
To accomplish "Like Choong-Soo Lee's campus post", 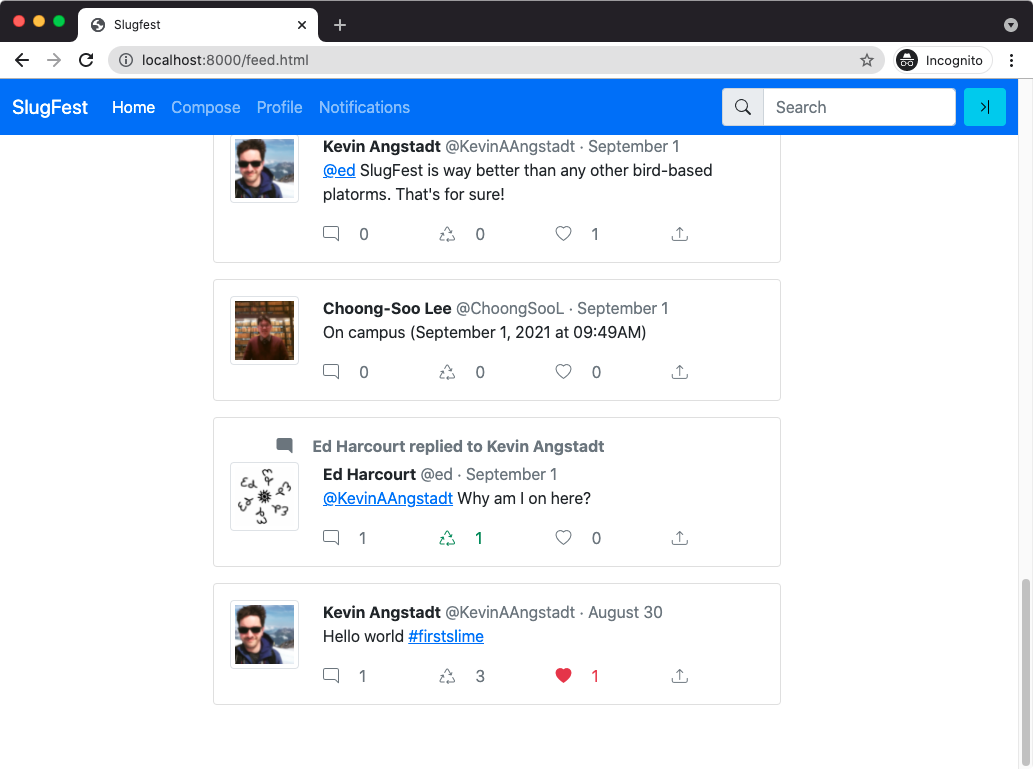I will [x=563, y=372].
